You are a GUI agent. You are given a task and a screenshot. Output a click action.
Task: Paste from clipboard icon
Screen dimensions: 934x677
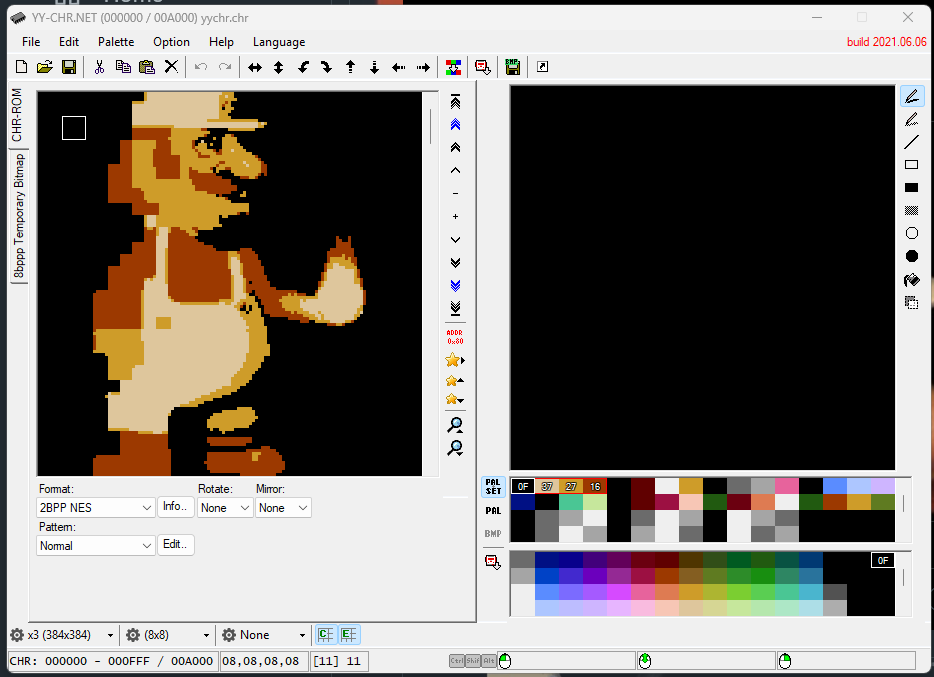147,67
